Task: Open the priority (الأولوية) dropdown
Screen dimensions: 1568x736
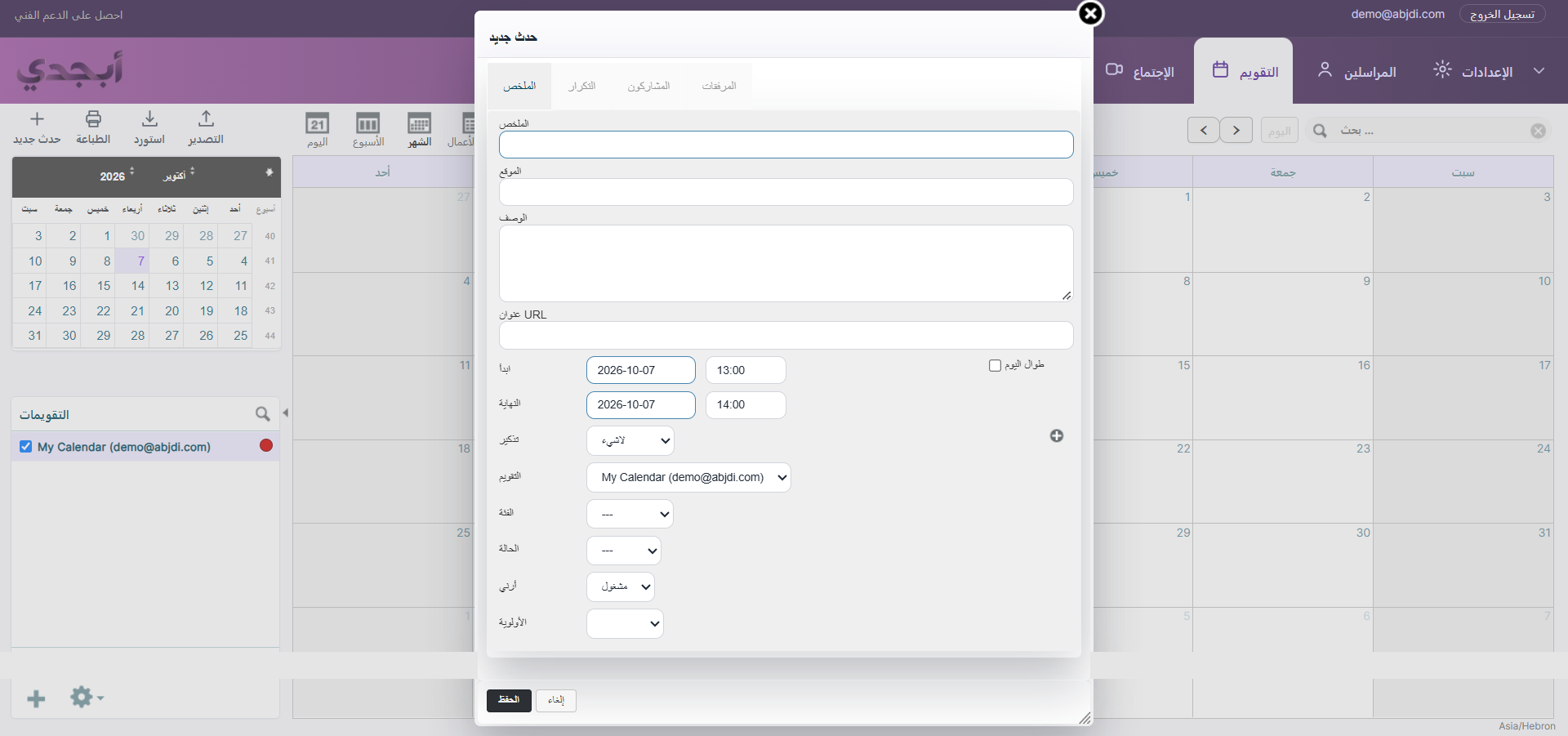Action: (625, 623)
